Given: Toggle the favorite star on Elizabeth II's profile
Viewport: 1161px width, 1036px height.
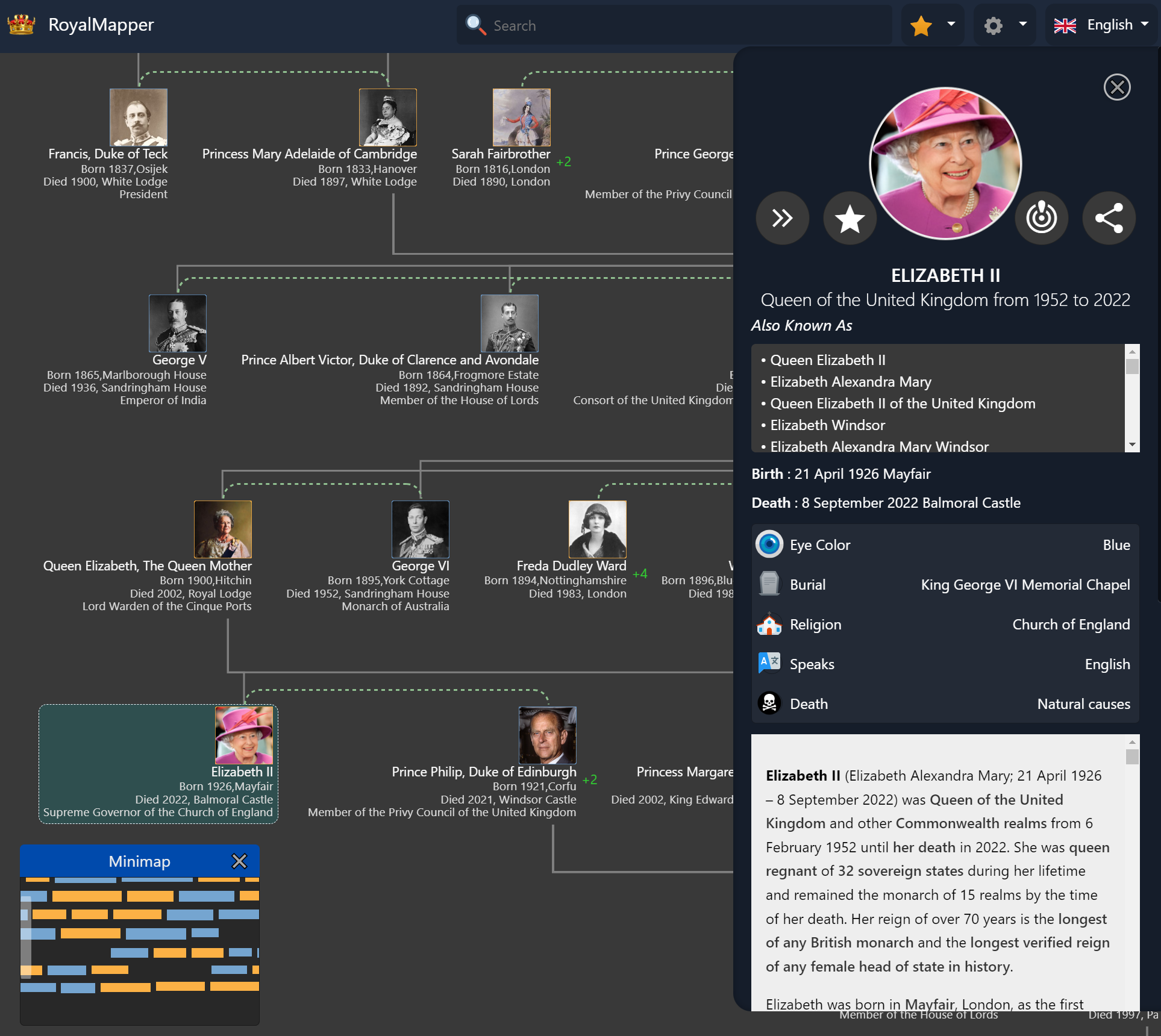Looking at the screenshot, I should coord(850,218).
